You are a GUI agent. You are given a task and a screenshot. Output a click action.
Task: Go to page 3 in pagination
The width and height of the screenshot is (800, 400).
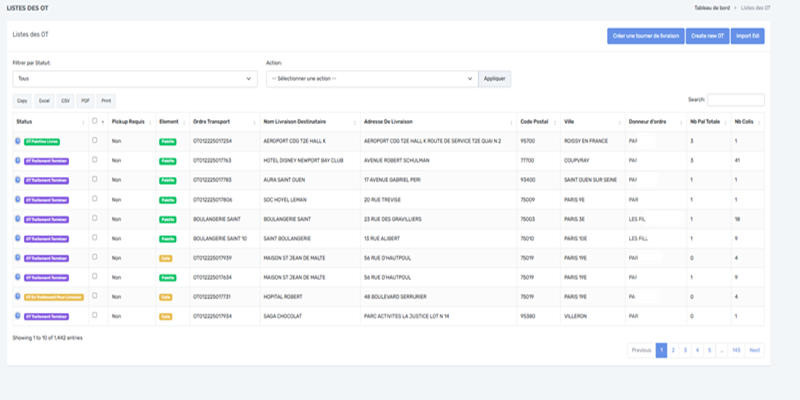(687, 350)
